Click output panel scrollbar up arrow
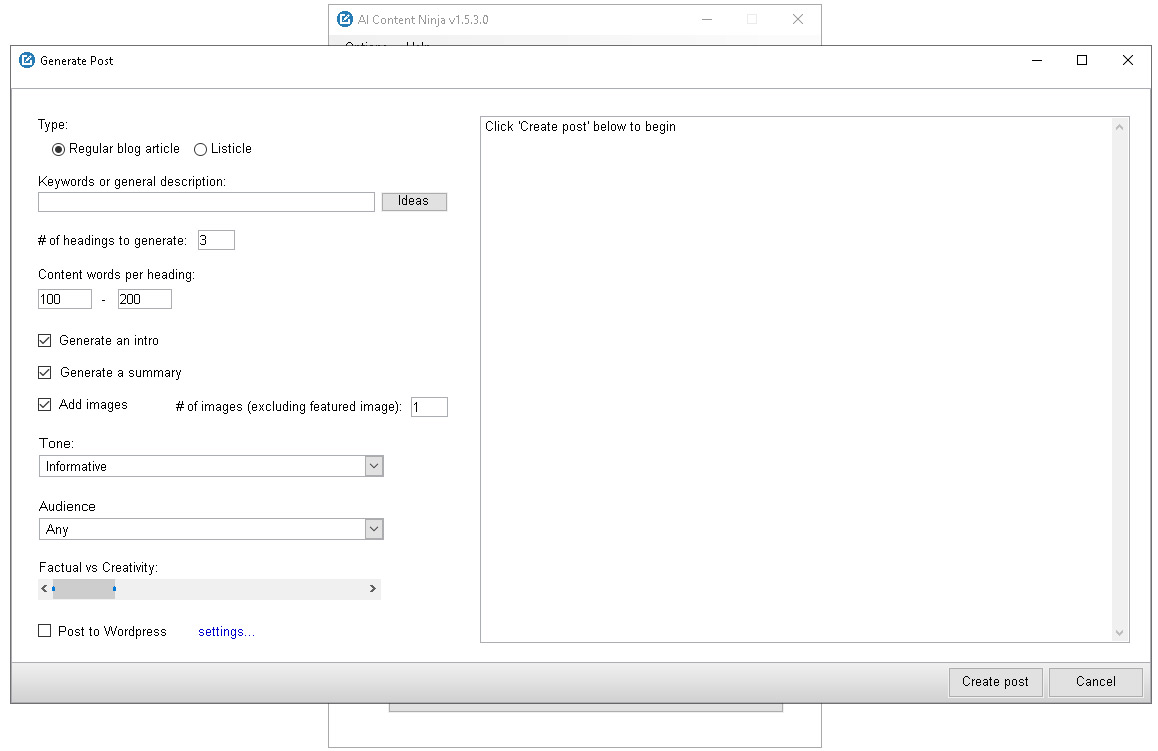The height and width of the screenshot is (751, 1158). pyautogui.click(x=1120, y=127)
